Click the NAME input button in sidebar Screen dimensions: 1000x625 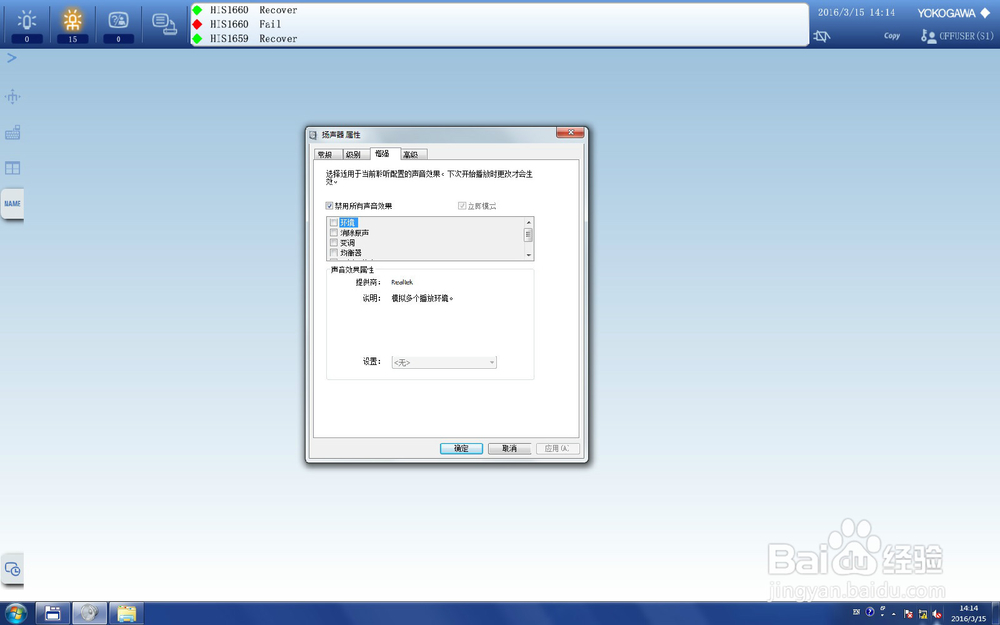[x=12, y=203]
